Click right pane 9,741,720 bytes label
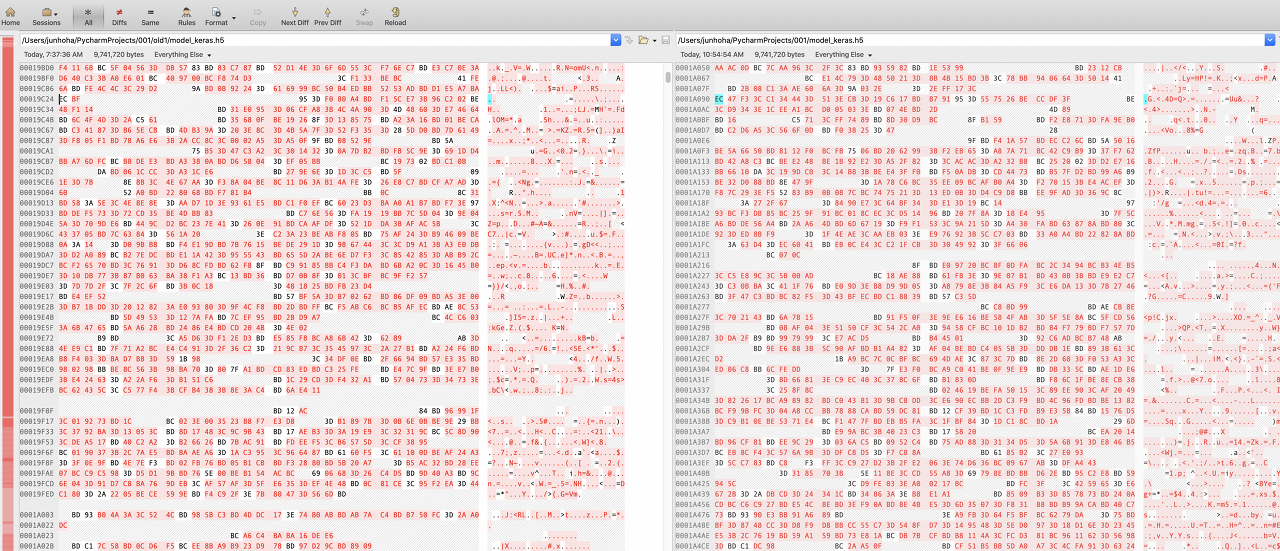 click(x=779, y=54)
